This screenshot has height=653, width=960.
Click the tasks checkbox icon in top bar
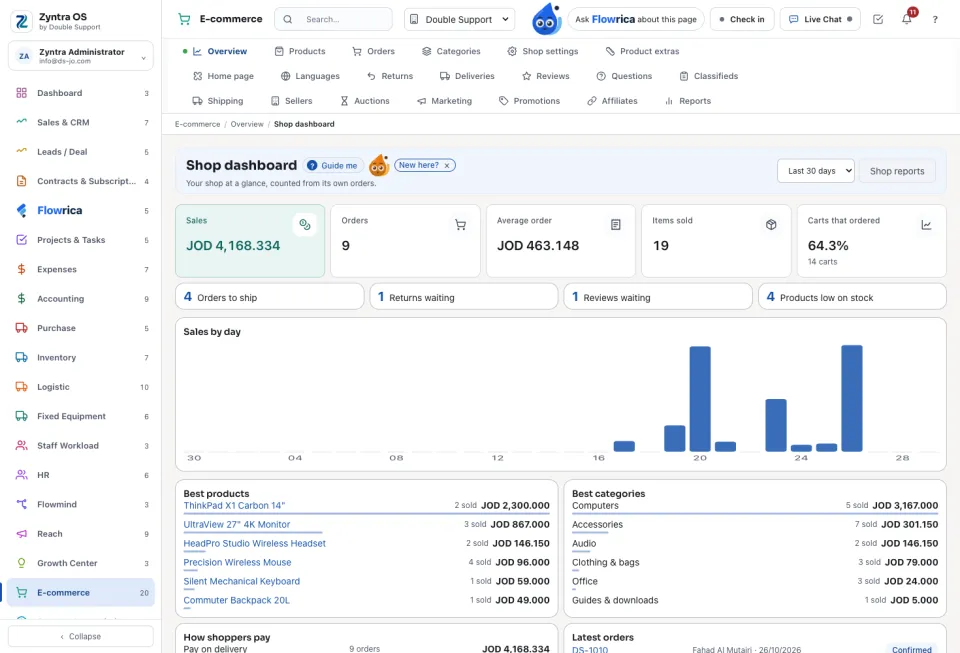(878, 20)
